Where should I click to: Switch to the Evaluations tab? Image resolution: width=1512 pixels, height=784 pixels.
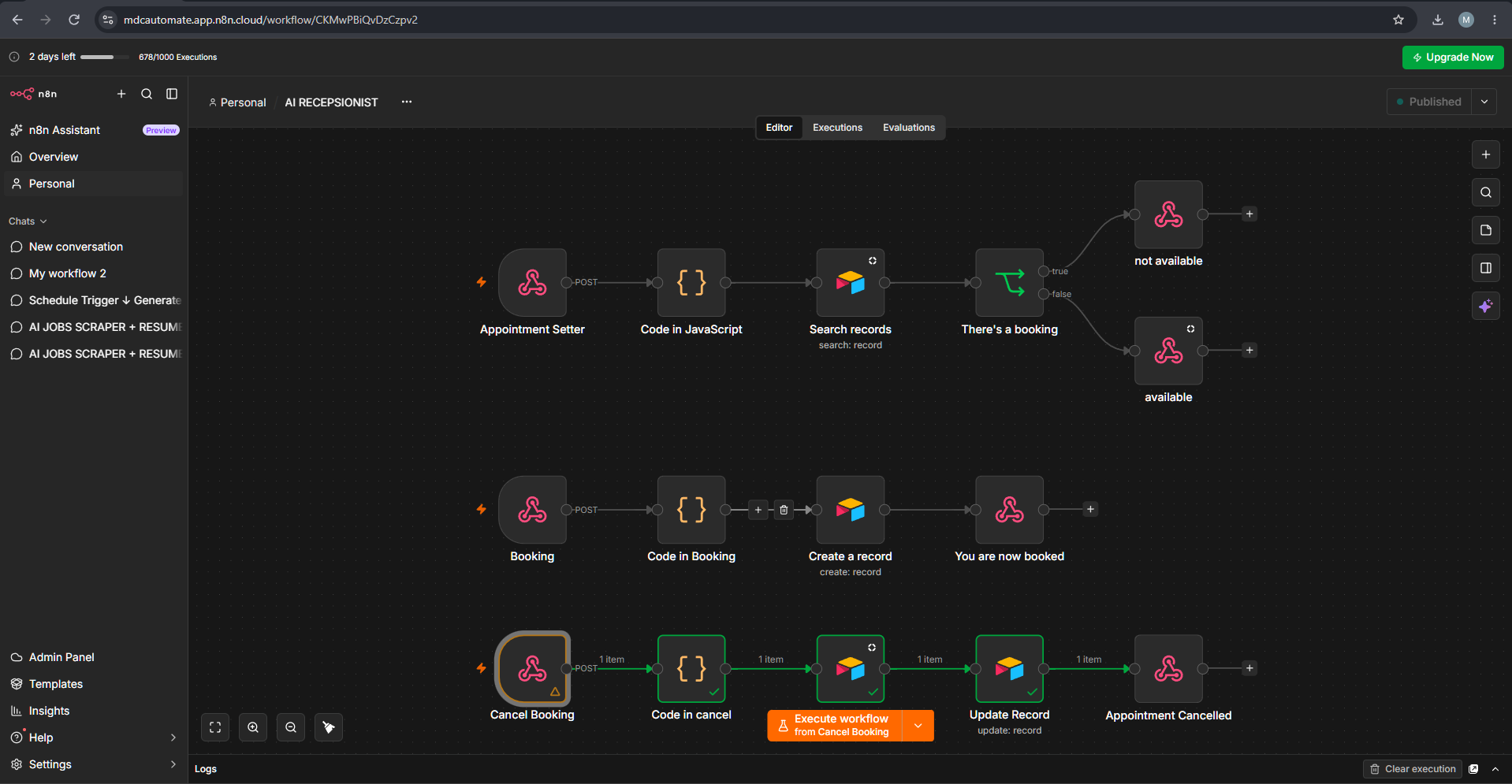click(x=909, y=128)
